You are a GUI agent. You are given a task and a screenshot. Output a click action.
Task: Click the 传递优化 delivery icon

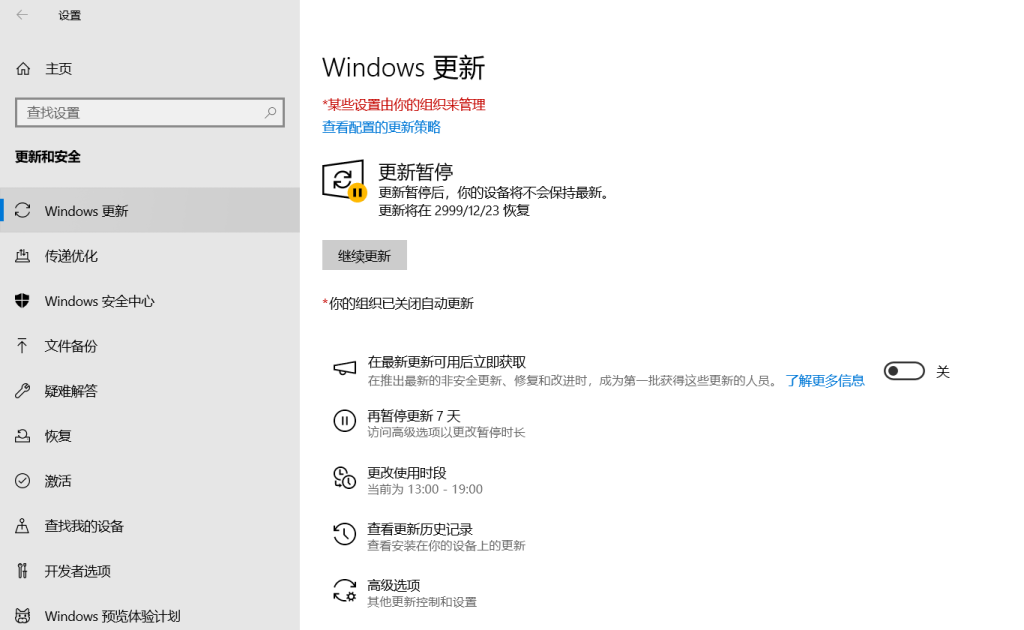click(23, 255)
